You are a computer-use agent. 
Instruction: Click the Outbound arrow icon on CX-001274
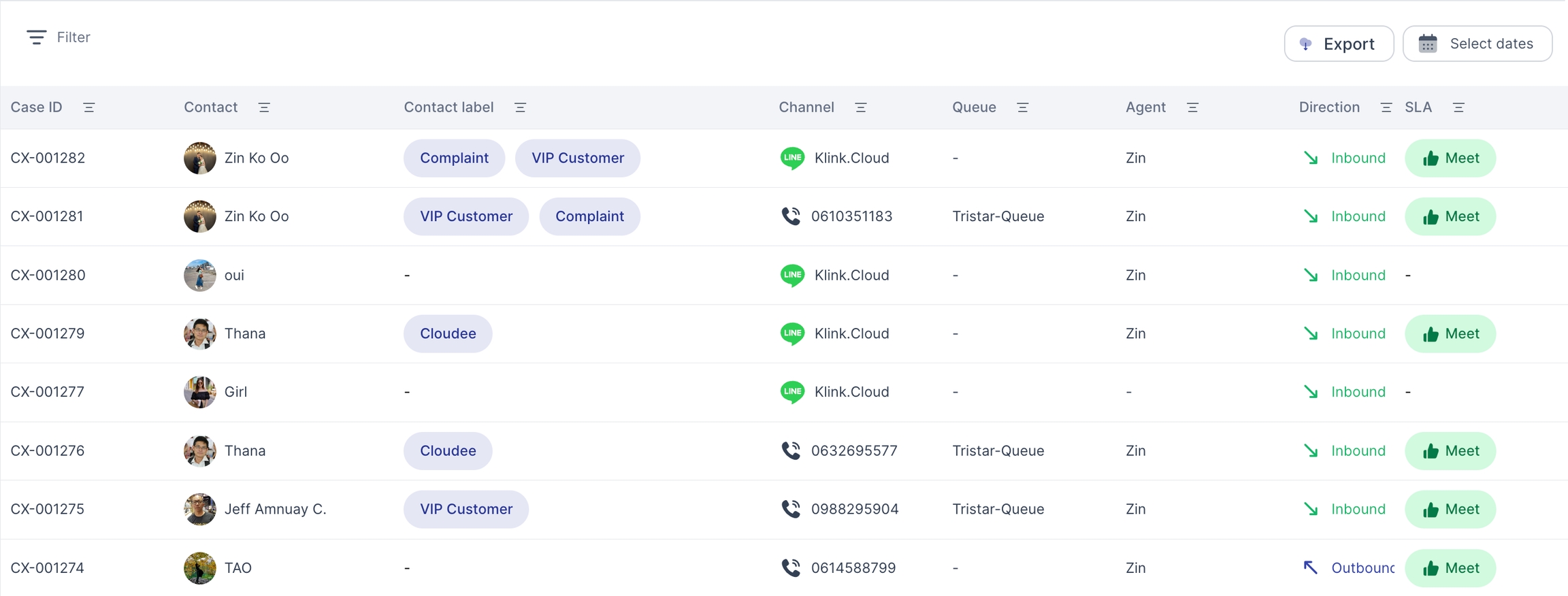(1310, 567)
